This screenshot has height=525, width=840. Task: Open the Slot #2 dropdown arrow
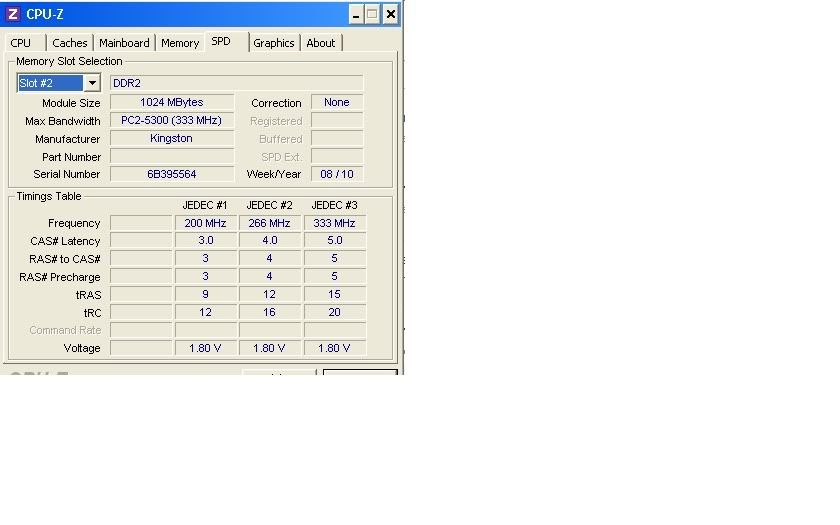click(x=92, y=83)
